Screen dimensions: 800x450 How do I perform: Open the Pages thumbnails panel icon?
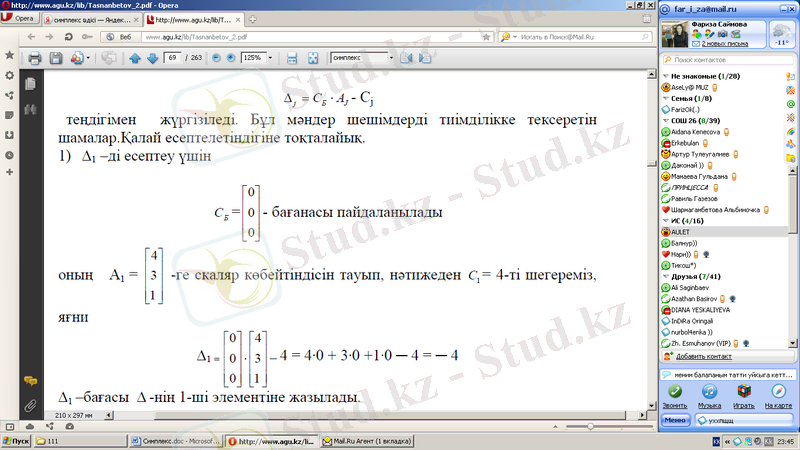click(30, 84)
